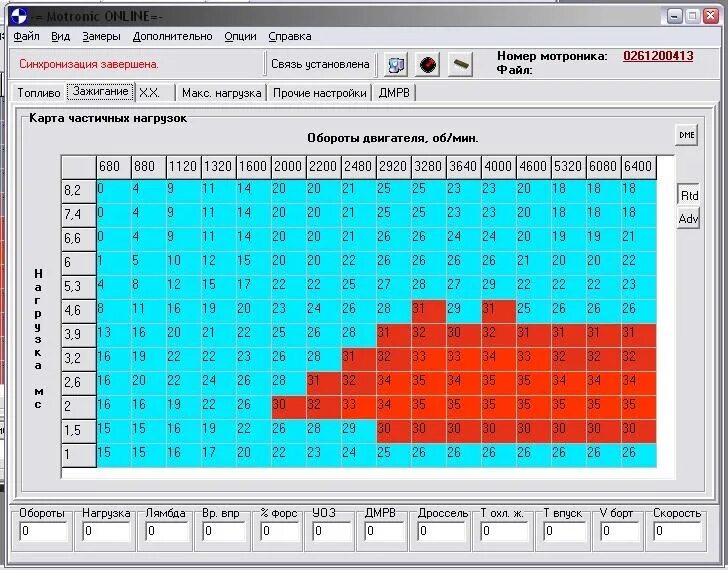The height and width of the screenshot is (570, 728).
Task: Select the 680 rpm column header
Action: coord(114,167)
